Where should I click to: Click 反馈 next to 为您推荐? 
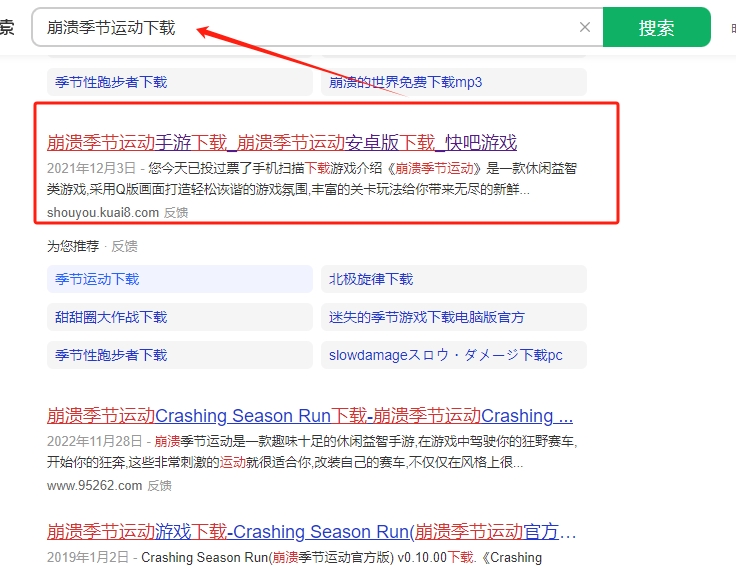124,246
